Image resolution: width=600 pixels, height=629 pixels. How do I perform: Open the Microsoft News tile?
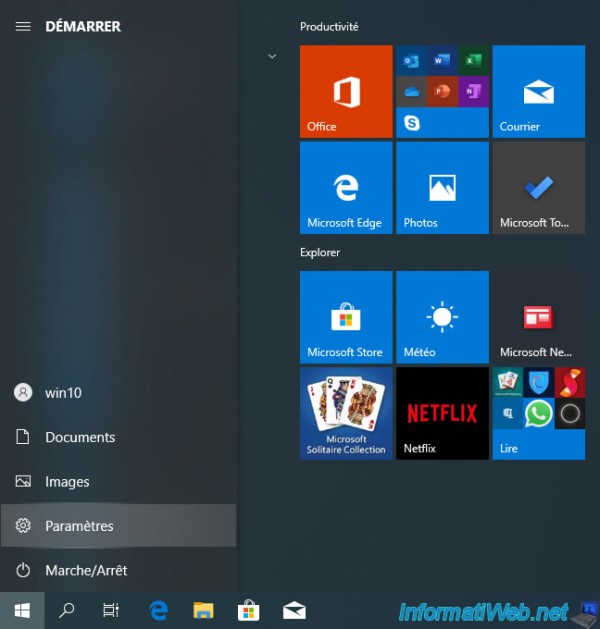click(539, 317)
